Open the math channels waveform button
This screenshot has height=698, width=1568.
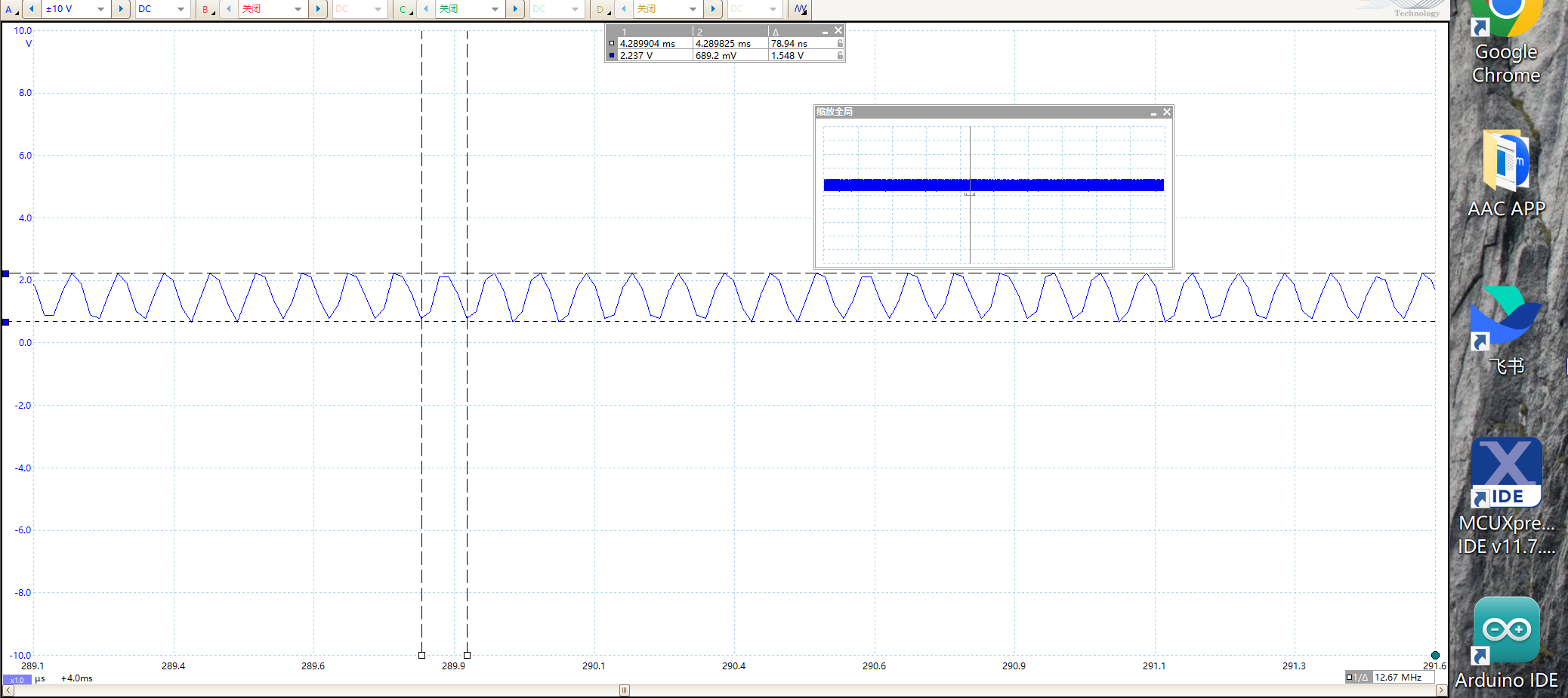point(801,9)
